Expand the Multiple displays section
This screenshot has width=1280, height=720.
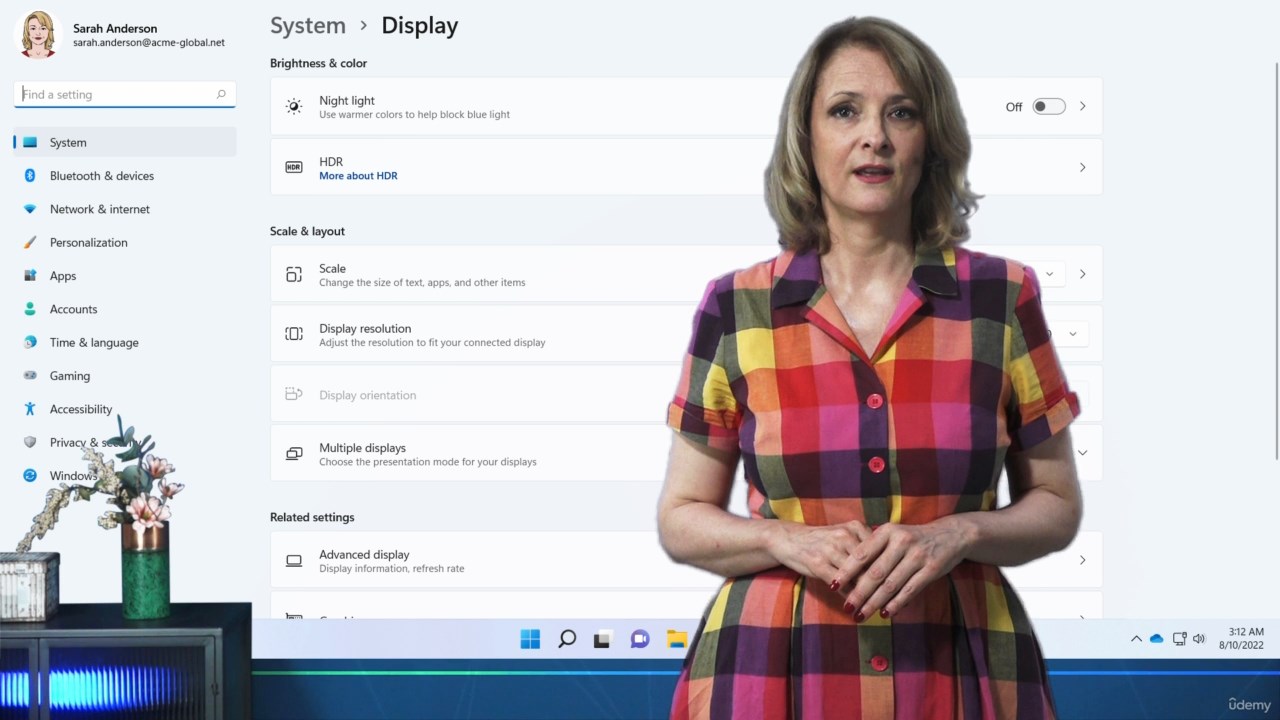pos(1082,453)
